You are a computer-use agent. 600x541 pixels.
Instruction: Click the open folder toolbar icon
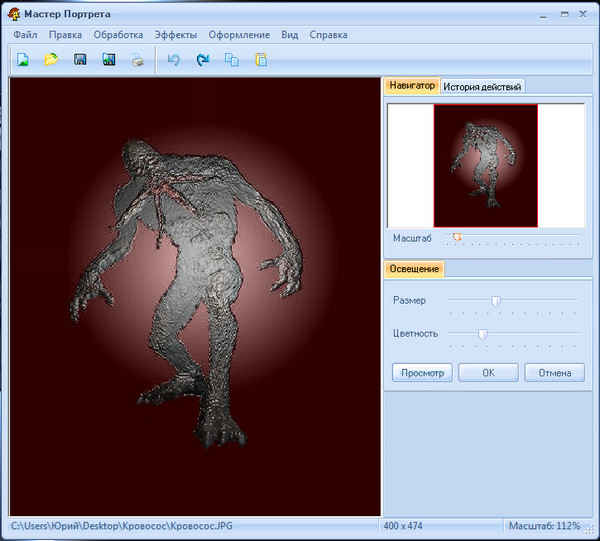tap(51, 60)
